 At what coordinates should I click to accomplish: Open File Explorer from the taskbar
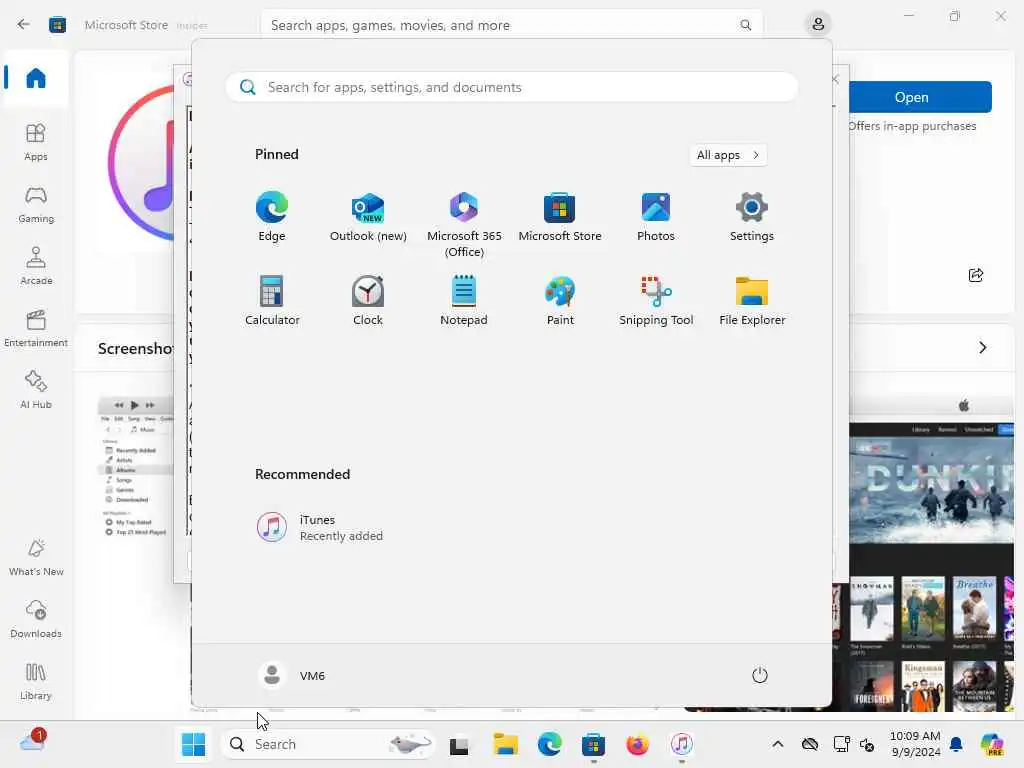pyautogui.click(x=505, y=744)
